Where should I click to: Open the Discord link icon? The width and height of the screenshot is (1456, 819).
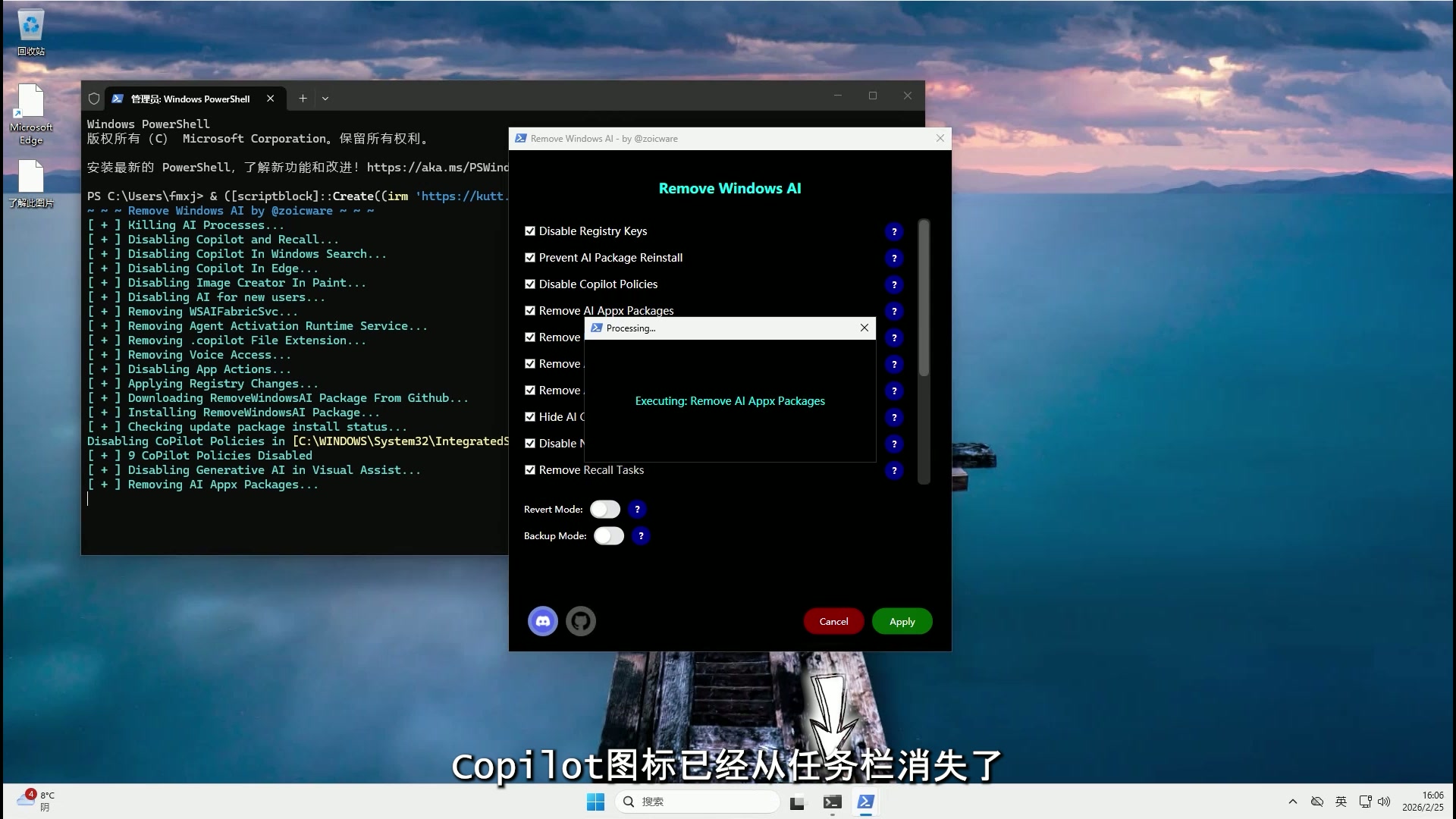click(x=542, y=621)
